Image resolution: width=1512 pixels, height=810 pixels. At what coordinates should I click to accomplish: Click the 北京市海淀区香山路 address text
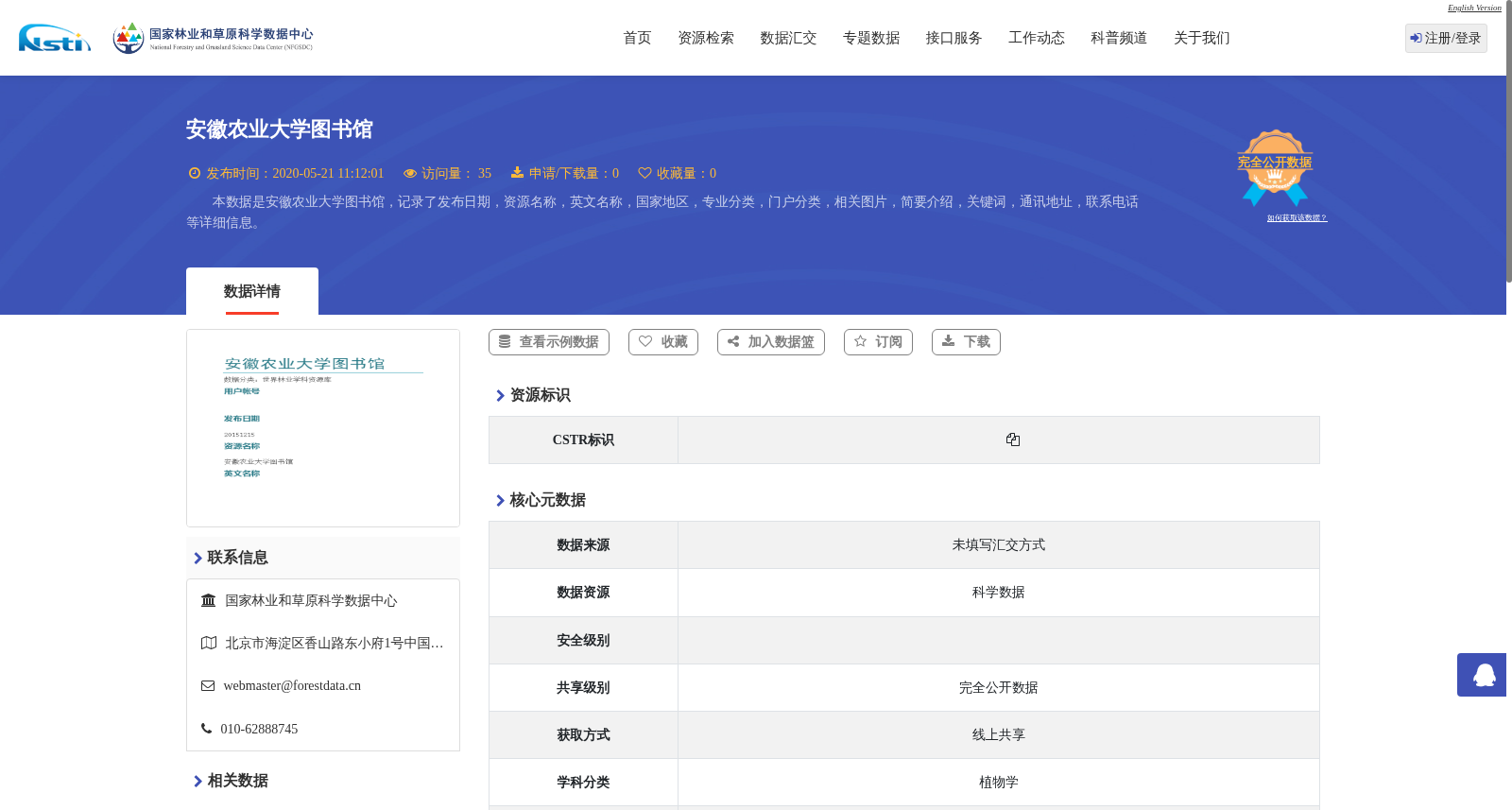(335, 643)
